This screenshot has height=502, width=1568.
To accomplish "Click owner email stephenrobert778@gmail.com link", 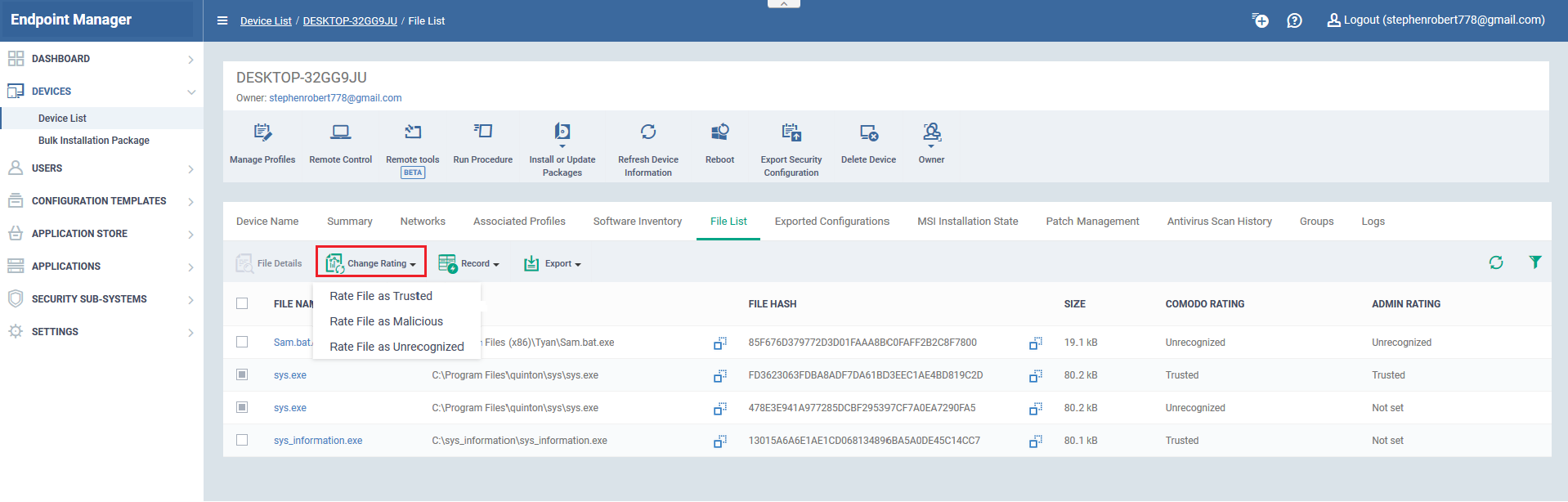I will click(x=335, y=98).
